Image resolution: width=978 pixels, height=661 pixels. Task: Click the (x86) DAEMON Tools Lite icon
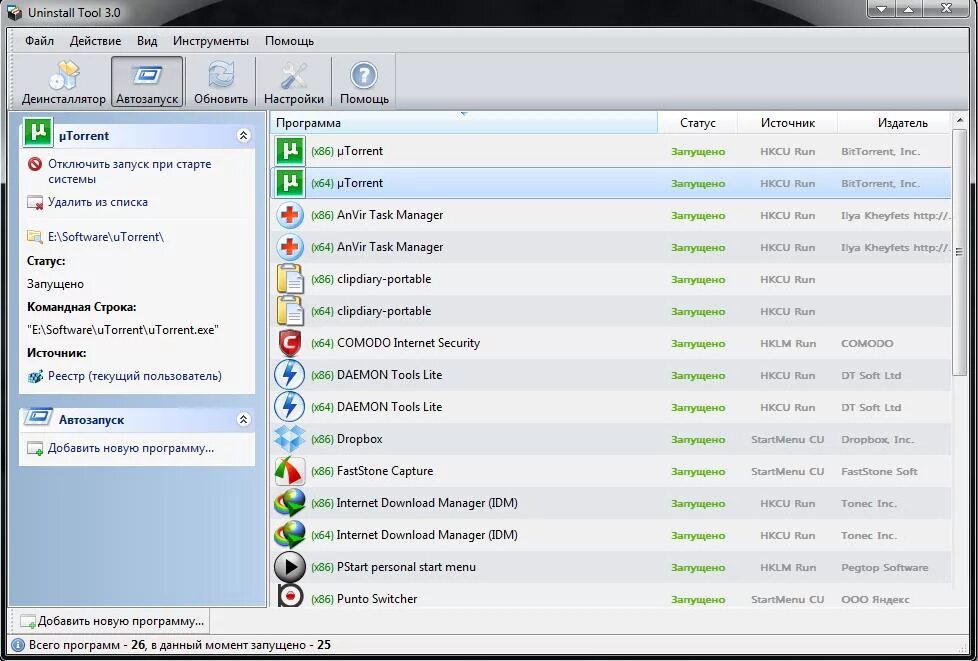pos(290,375)
